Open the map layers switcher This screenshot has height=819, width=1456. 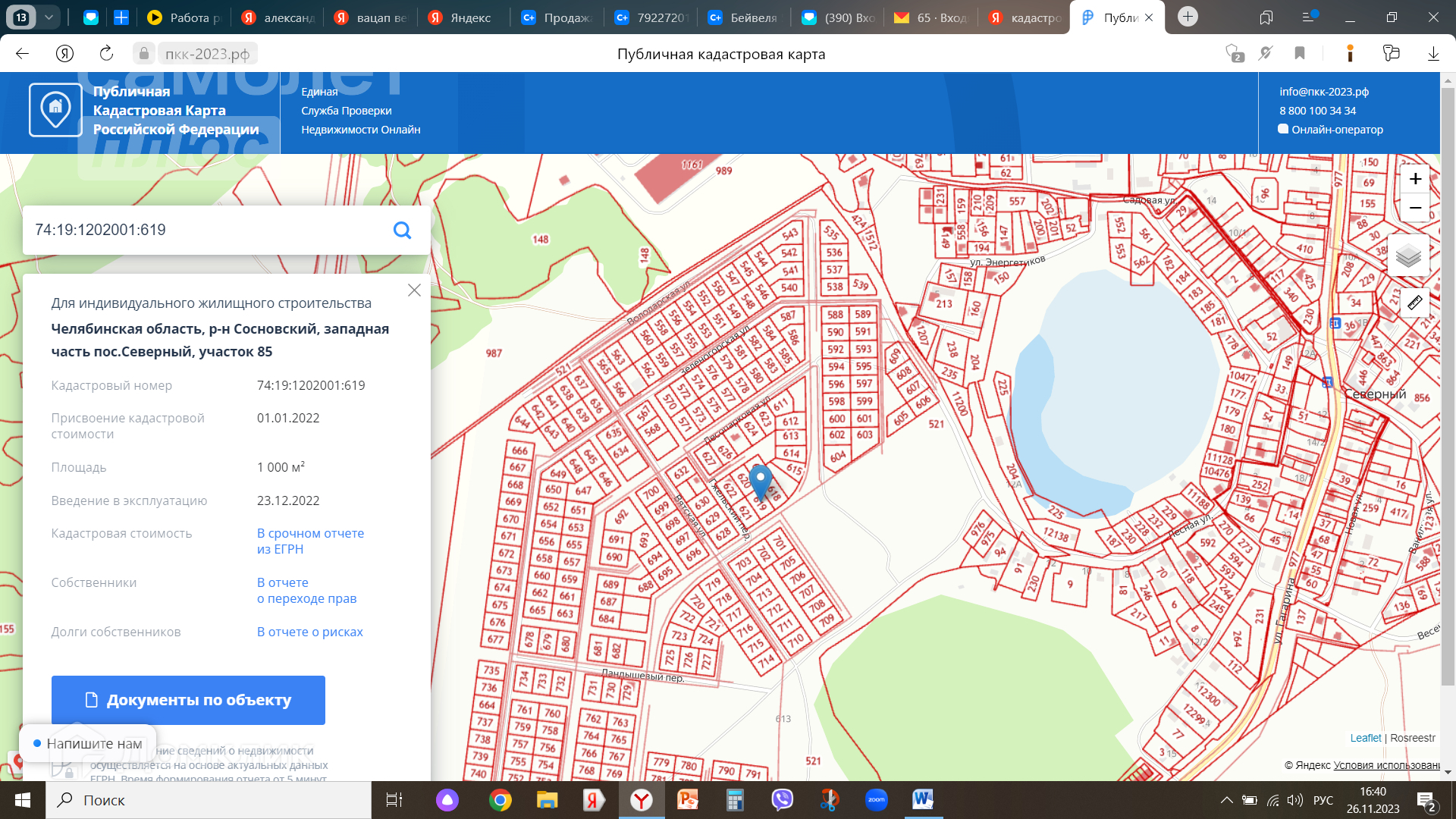click(x=1408, y=256)
